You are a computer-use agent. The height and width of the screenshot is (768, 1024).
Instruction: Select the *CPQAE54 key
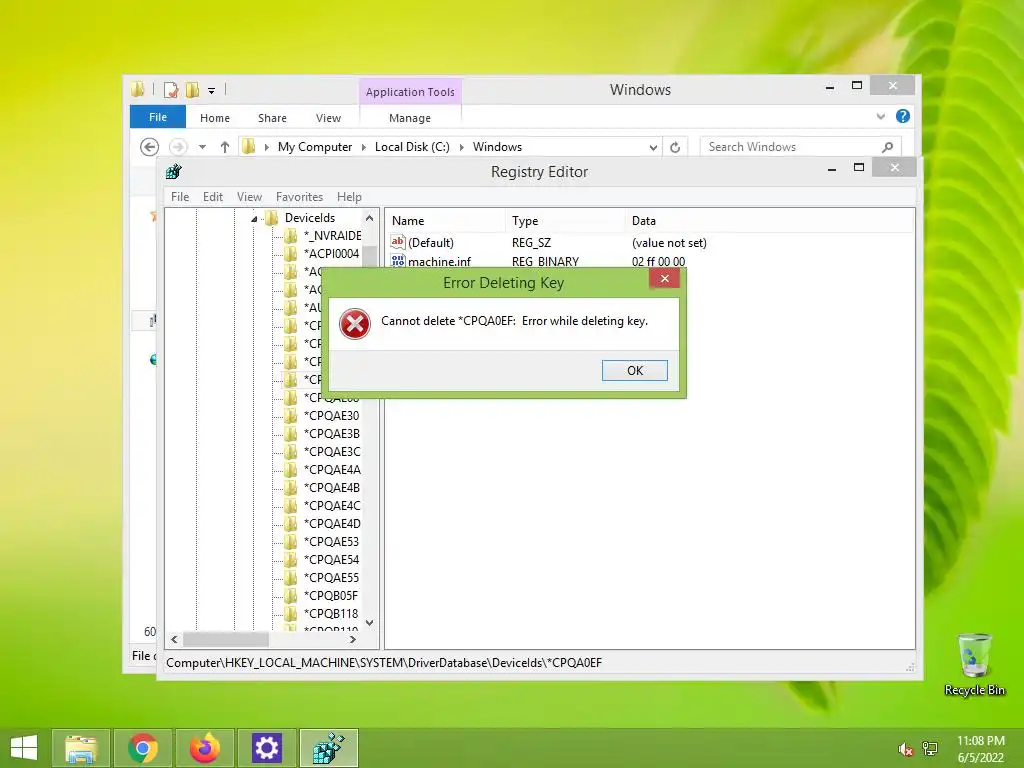(x=331, y=560)
